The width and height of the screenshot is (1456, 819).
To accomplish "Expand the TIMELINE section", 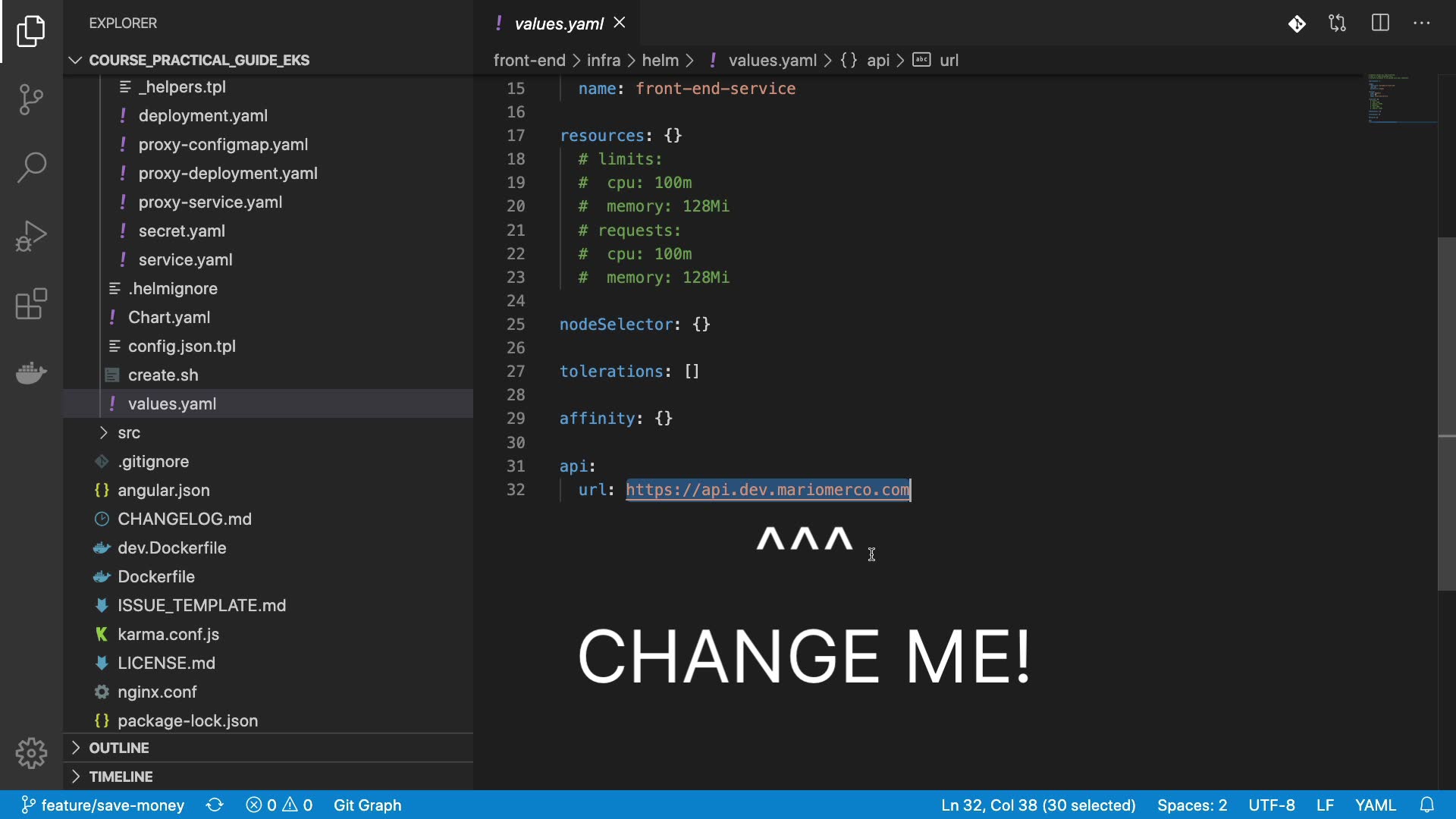I will click(x=121, y=777).
